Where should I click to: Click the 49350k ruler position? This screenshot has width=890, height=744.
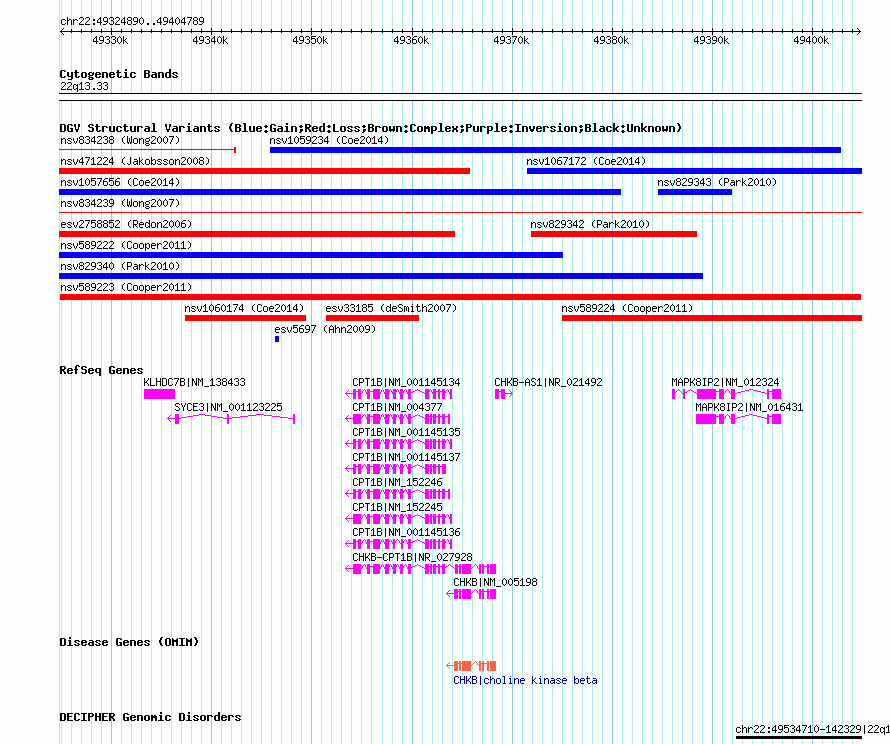pyautogui.click(x=310, y=40)
